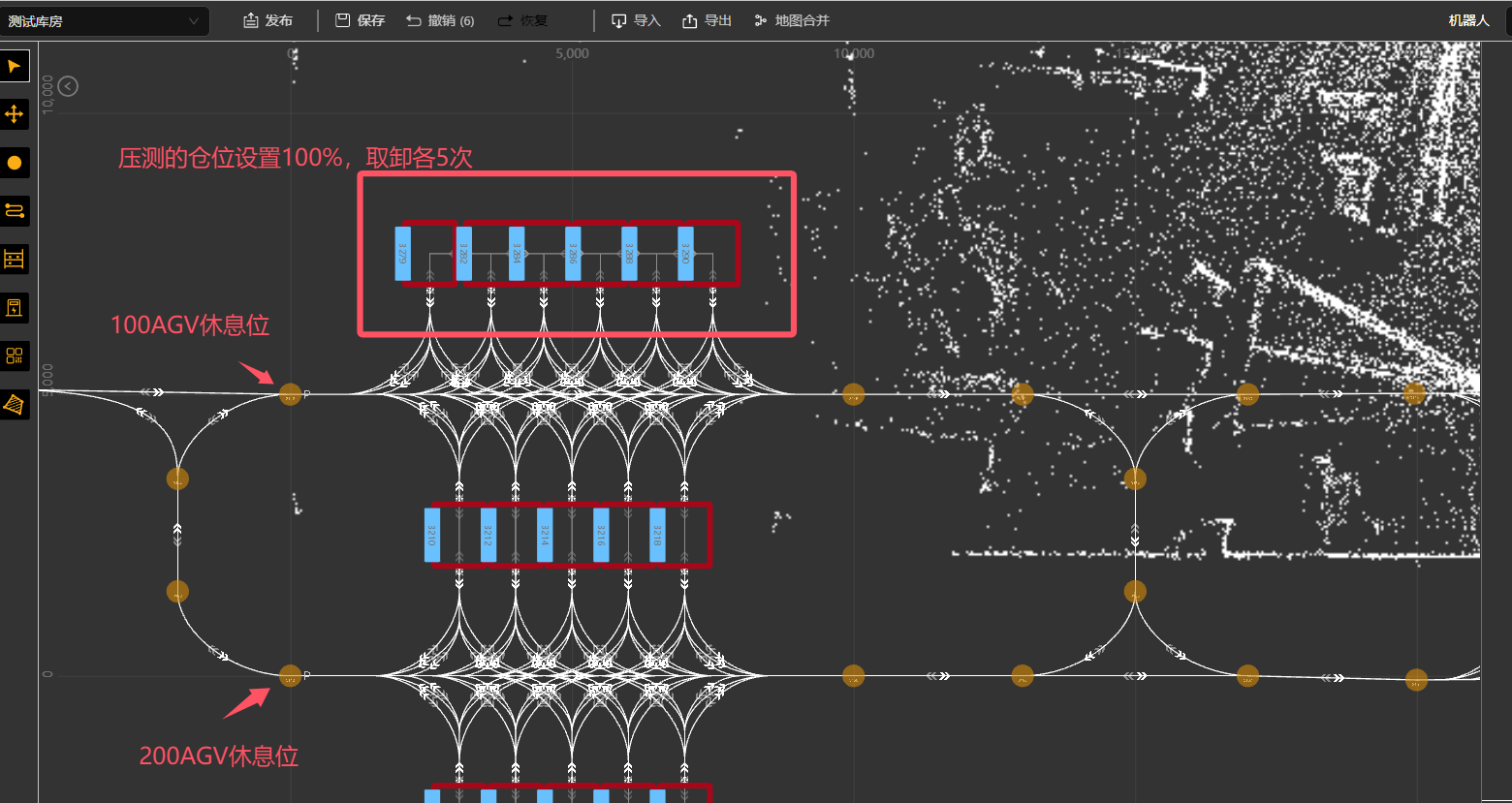The width and height of the screenshot is (1512, 803).
Task: Click the 导出 export button
Action: point(708,20)
